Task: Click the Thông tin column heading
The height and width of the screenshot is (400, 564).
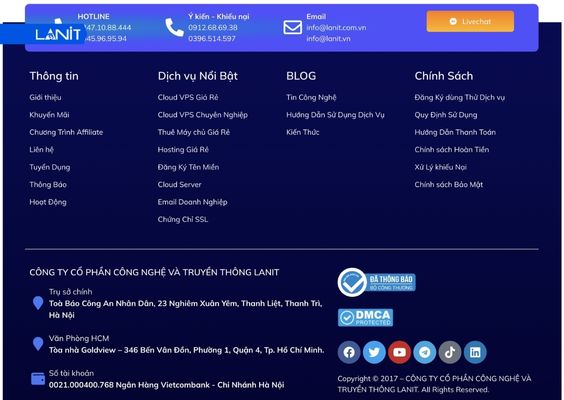Action: pos(54,76)
